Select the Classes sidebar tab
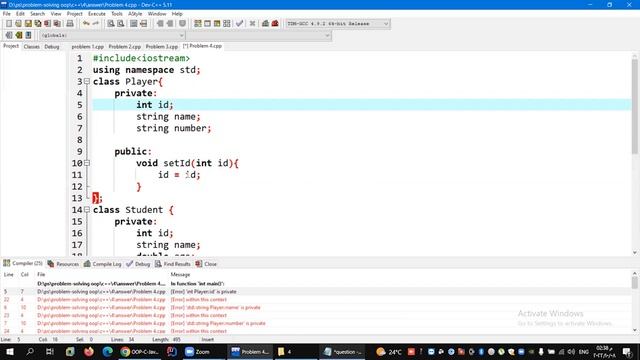The height and width of the screenshot is (360, 640). click(31, 47)
